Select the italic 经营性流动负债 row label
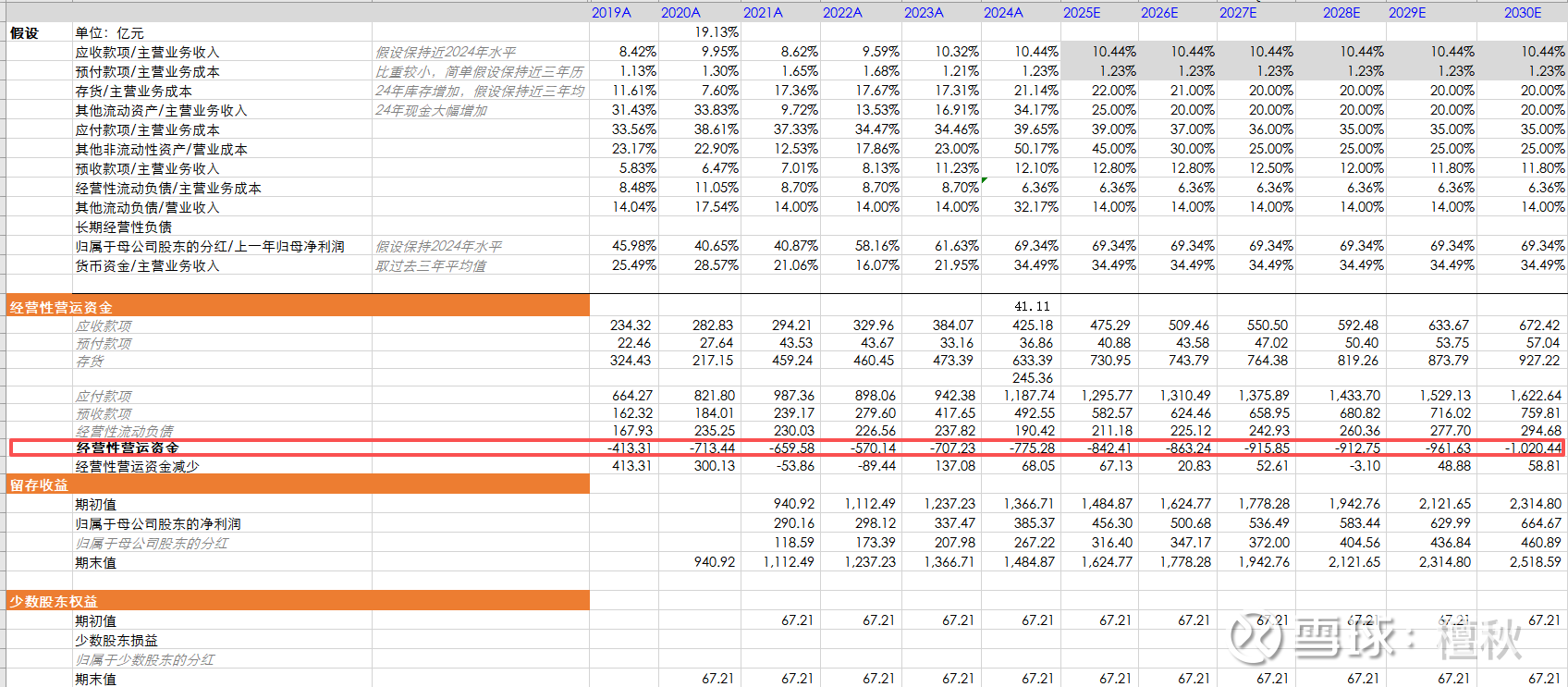Screen dimensions: 1568x687 pyautogui.click(x=124, y=432)
